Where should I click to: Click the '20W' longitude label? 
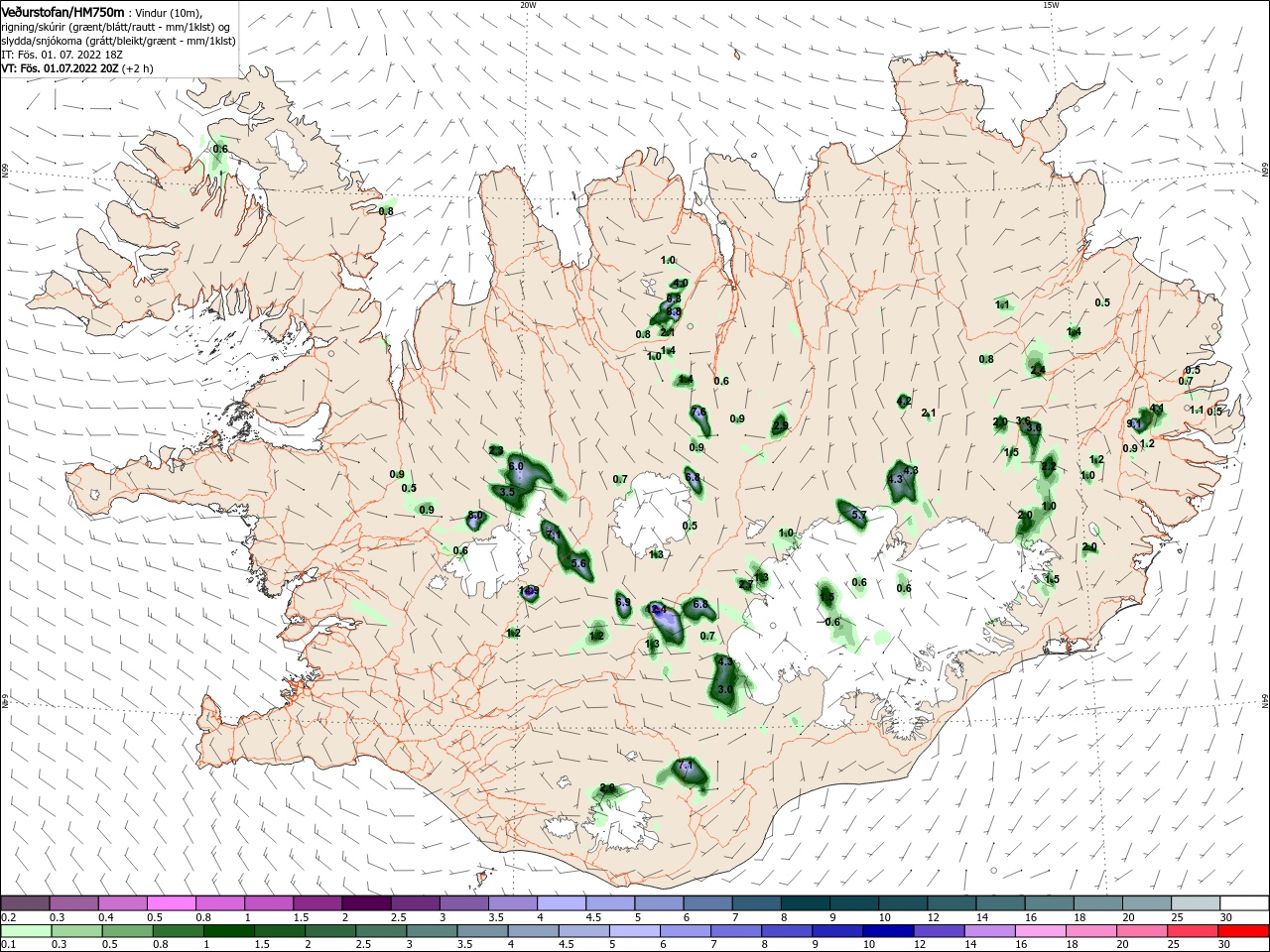coord(528,5)
